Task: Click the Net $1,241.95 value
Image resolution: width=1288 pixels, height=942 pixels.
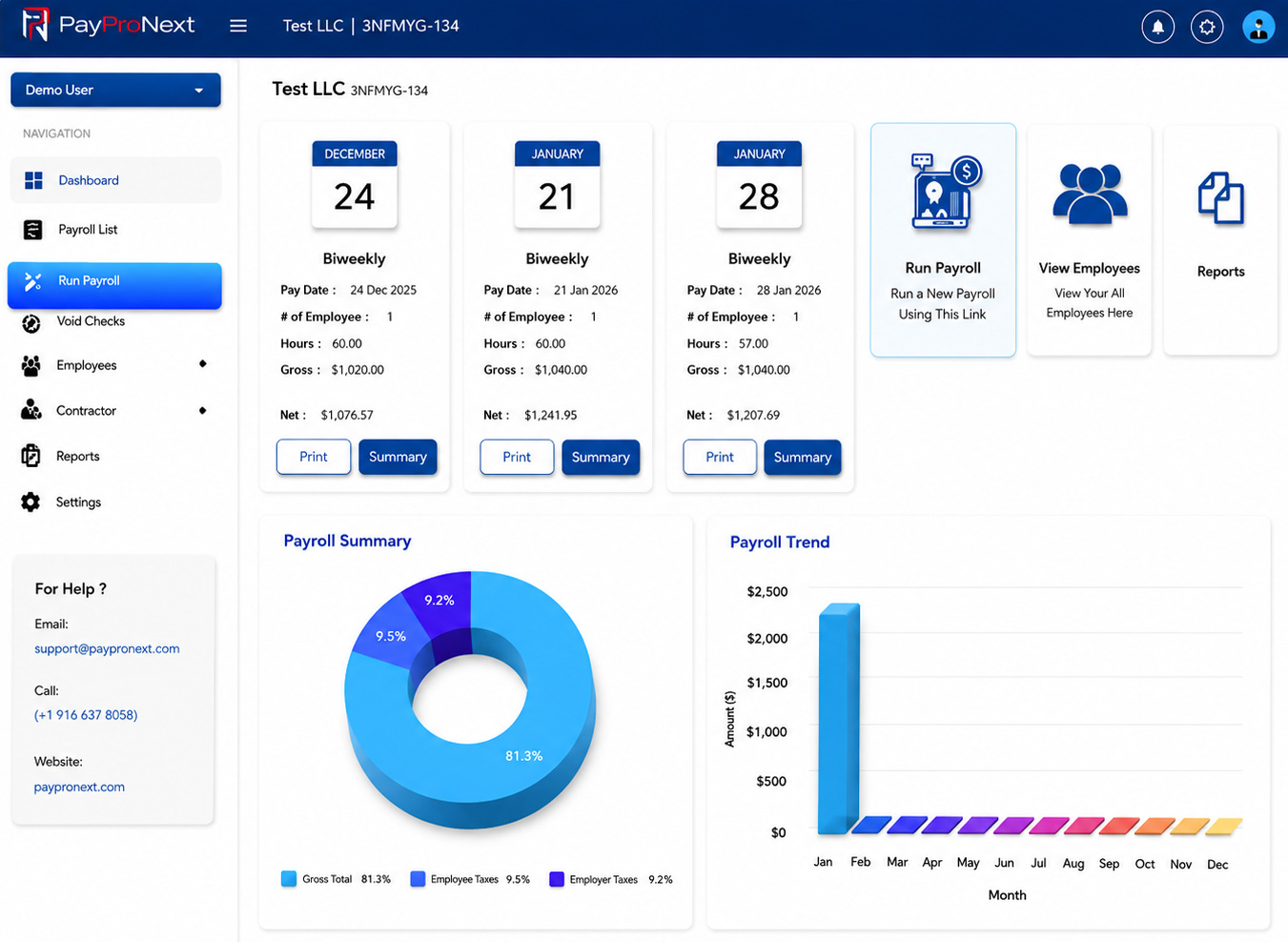Action: [550, 416]
